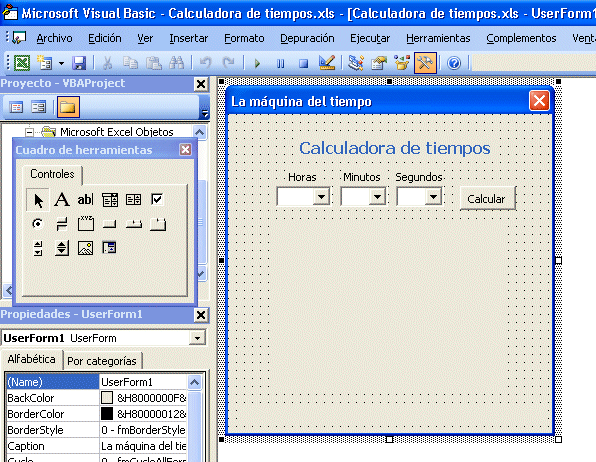Open the Complementos menu
This screenshot has width=596, height=462.
click(521, 38)
